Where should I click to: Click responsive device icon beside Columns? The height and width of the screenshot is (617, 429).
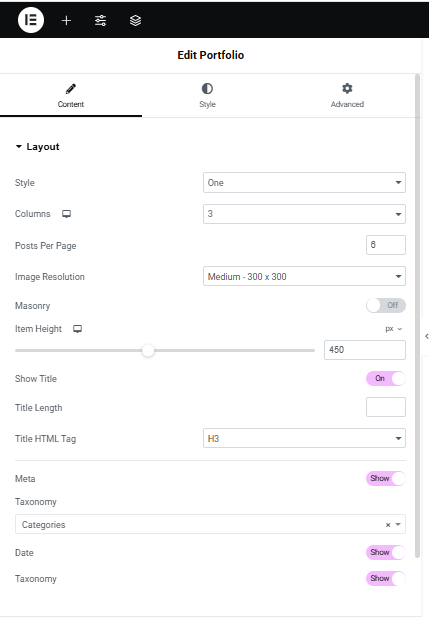(67, 214)
